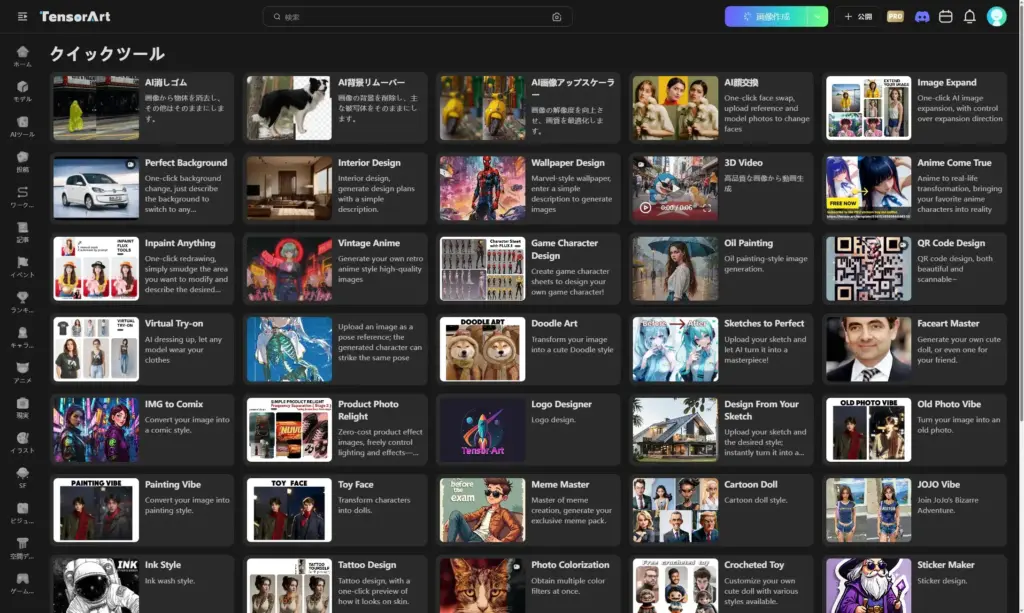Viewport: 1024px width, 613px height.
Task: Click the Old Photo Vibe title
Action: point(948,404)
